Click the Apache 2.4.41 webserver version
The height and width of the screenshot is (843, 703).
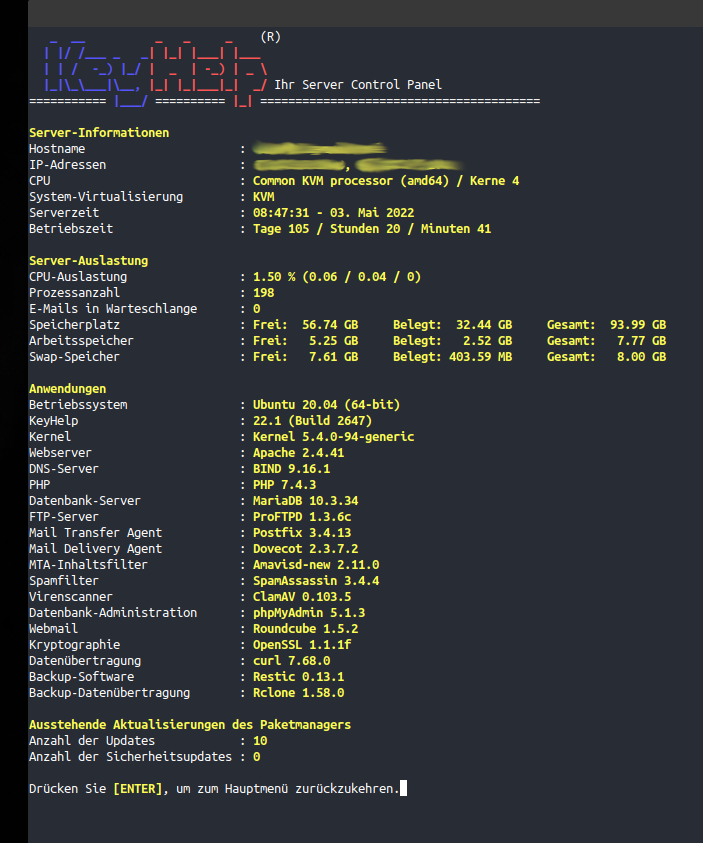pos(299,453)
